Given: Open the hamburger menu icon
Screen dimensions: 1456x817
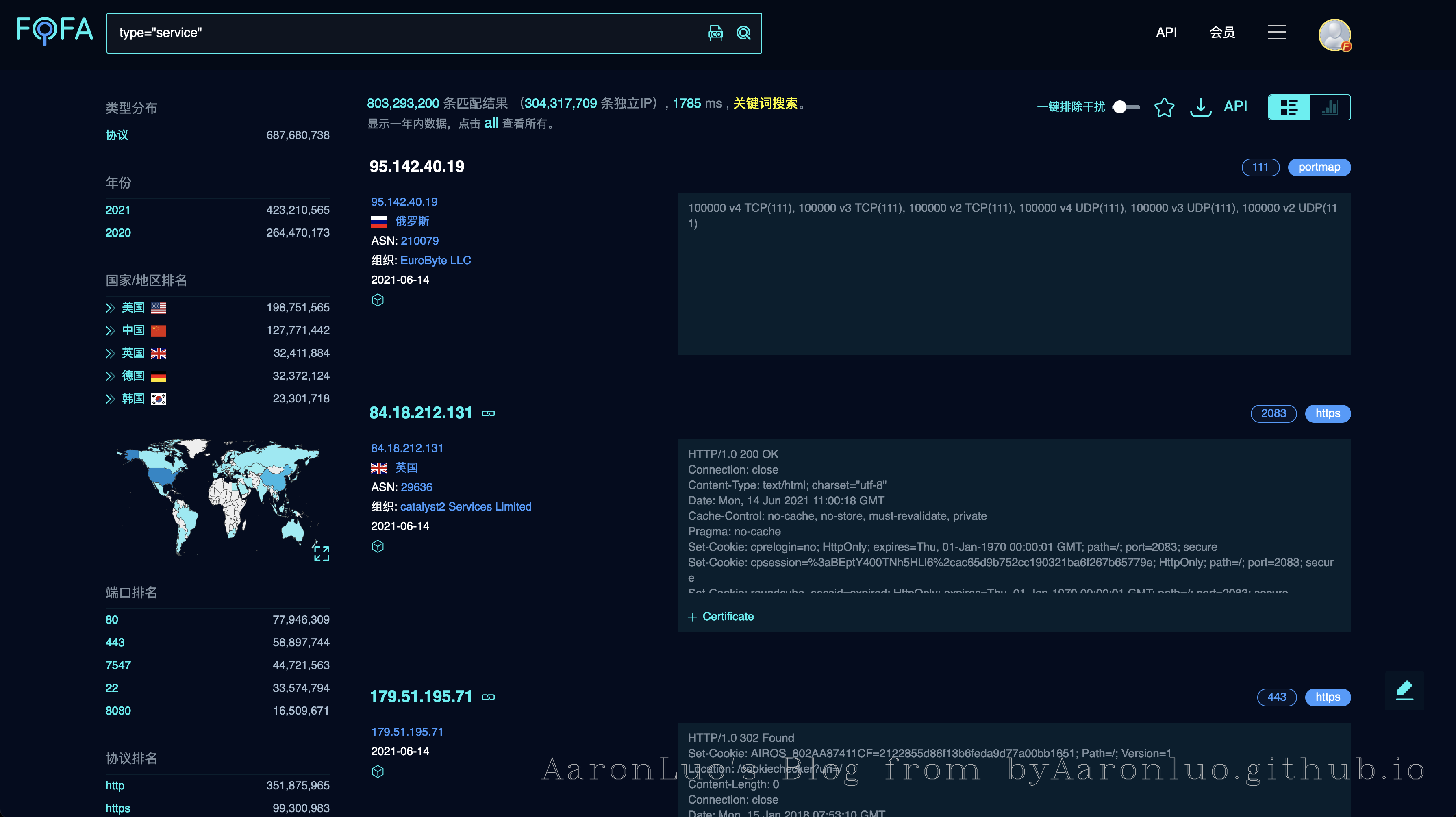Looking at the screenshot, I should click(1277, 32).
